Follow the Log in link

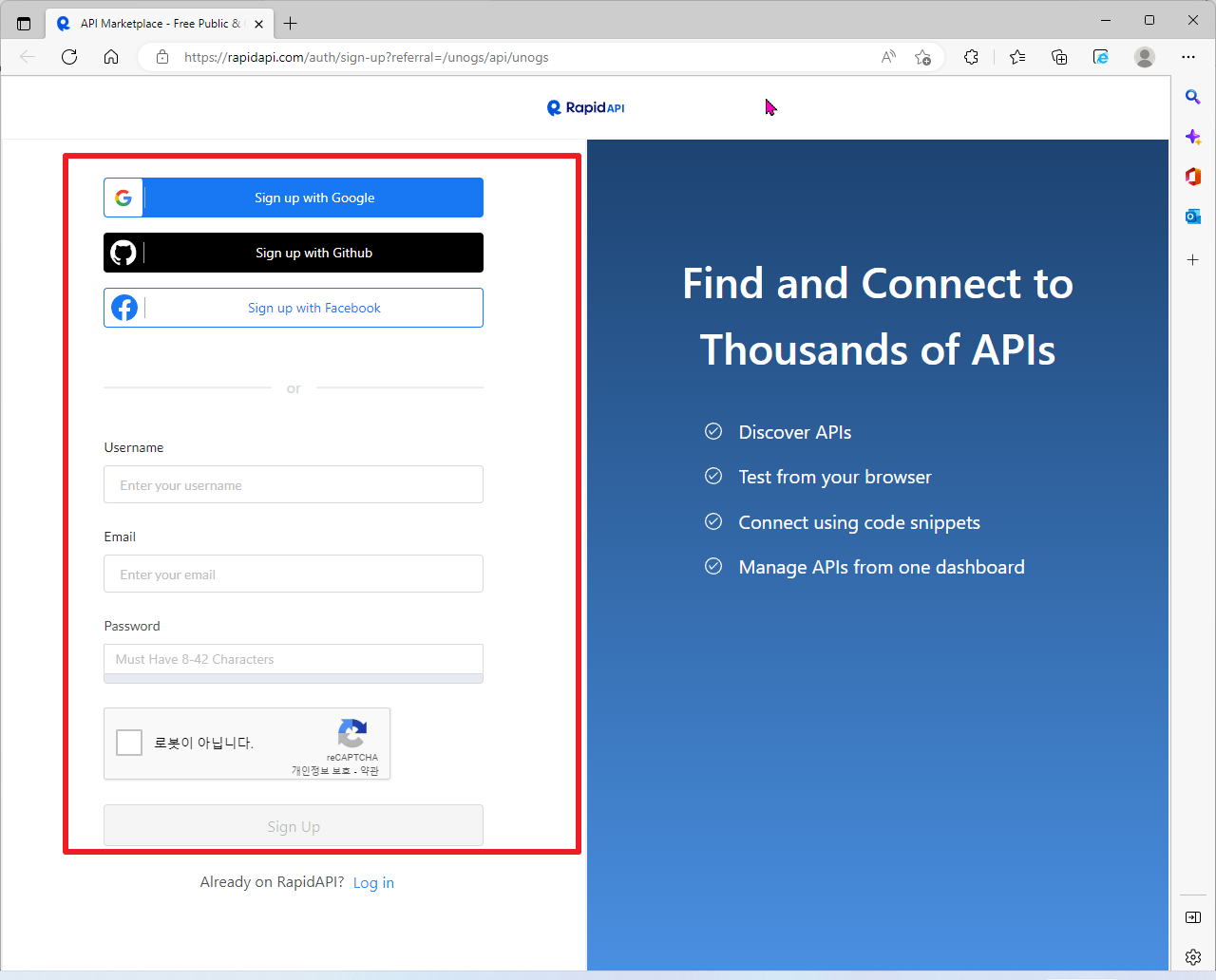373,883
